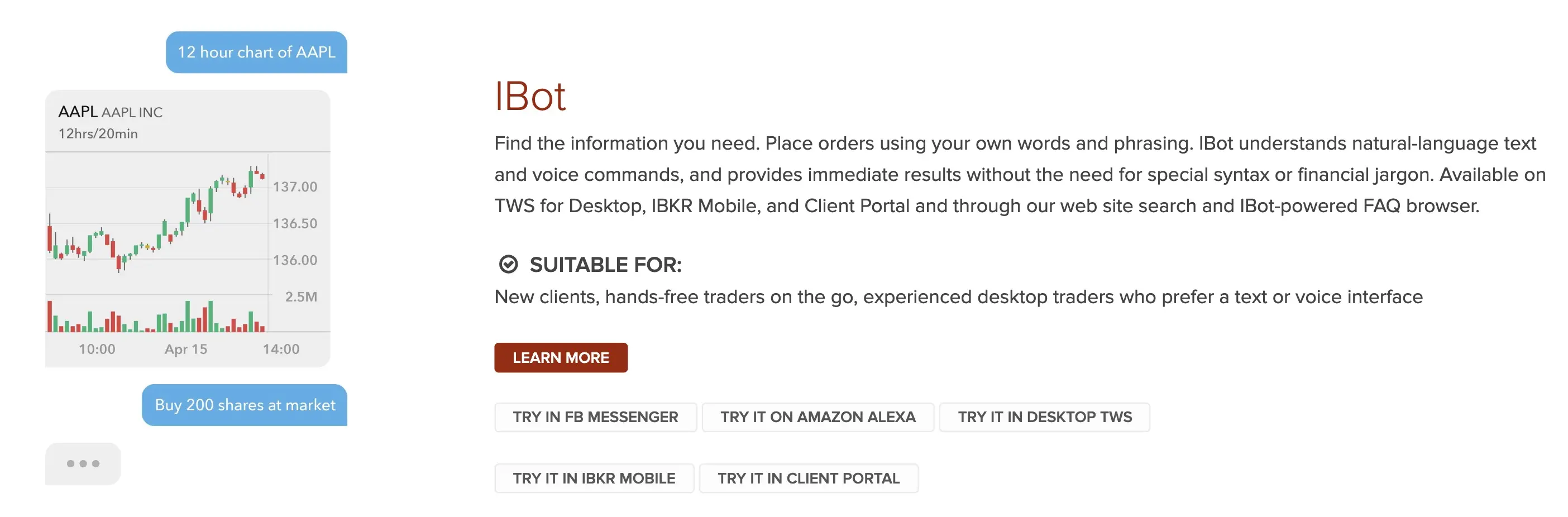The width and height of the screenshot is (1568, 517).
Task: Click the Apr 15 date axis label
Action: point(185,349)
